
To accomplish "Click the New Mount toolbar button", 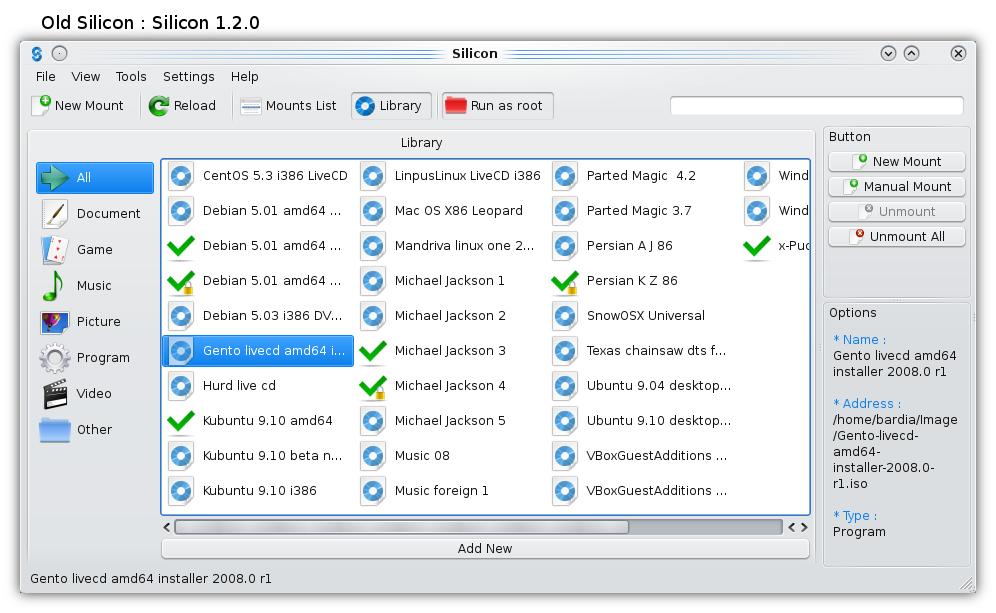I will (78, 105).
